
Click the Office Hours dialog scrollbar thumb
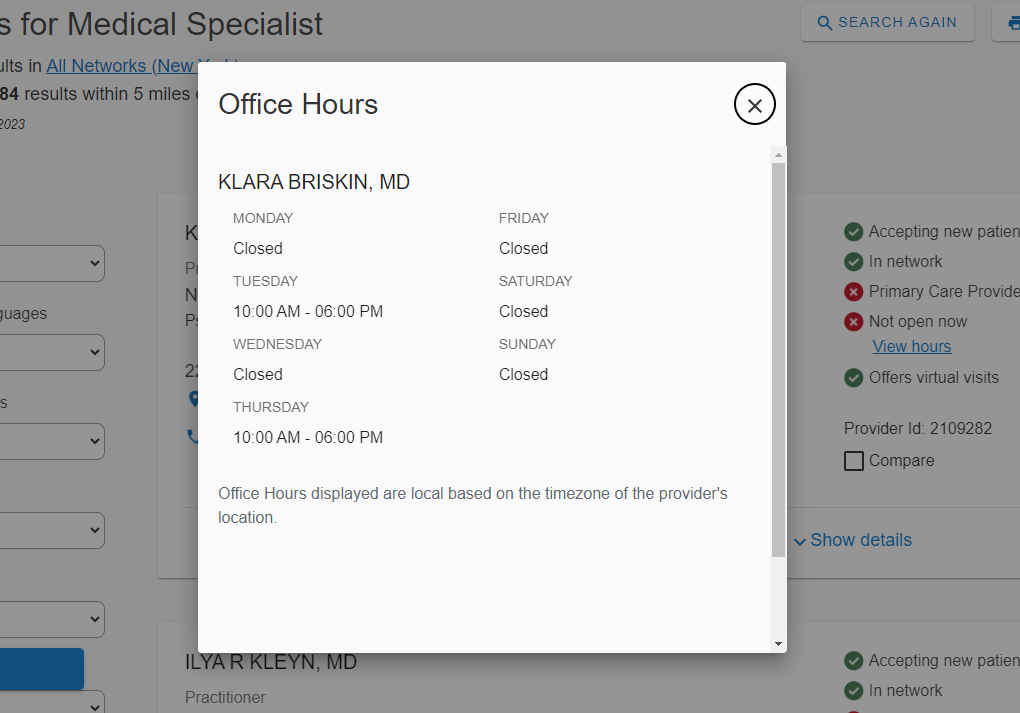[x=778, y=360]
